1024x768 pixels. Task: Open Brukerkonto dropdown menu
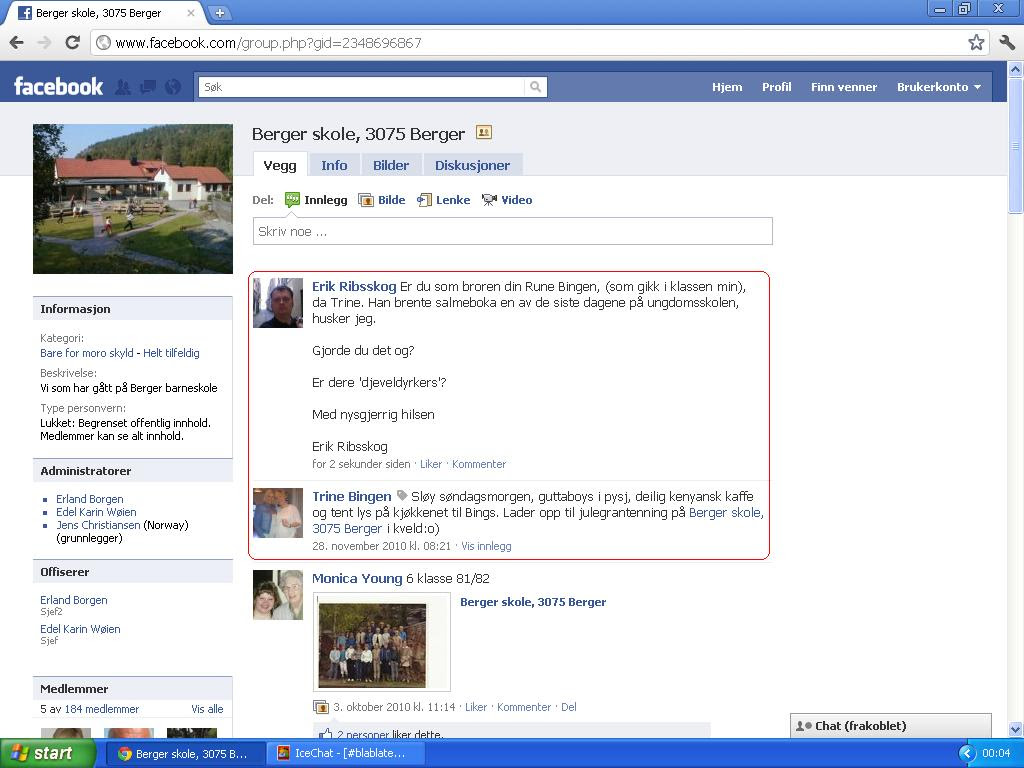[x=938, y=87]
